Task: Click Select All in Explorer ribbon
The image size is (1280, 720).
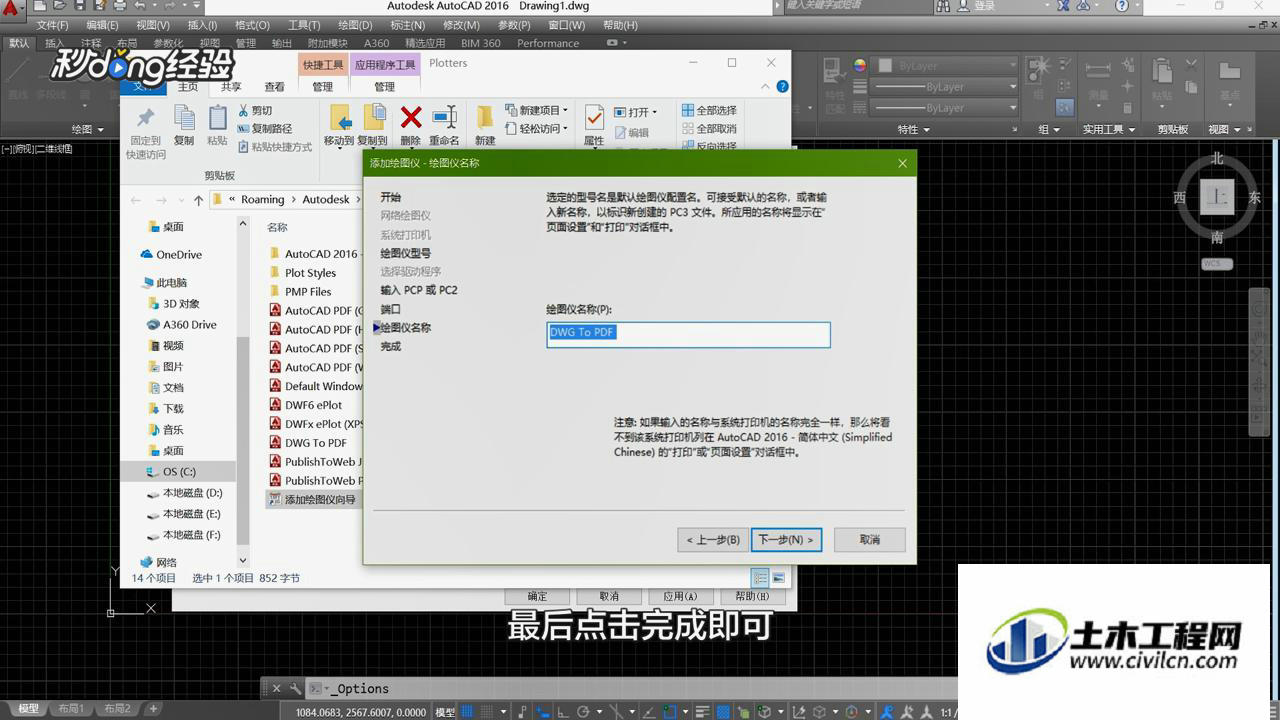Action: pyautogui.click(x=709, y=110)
